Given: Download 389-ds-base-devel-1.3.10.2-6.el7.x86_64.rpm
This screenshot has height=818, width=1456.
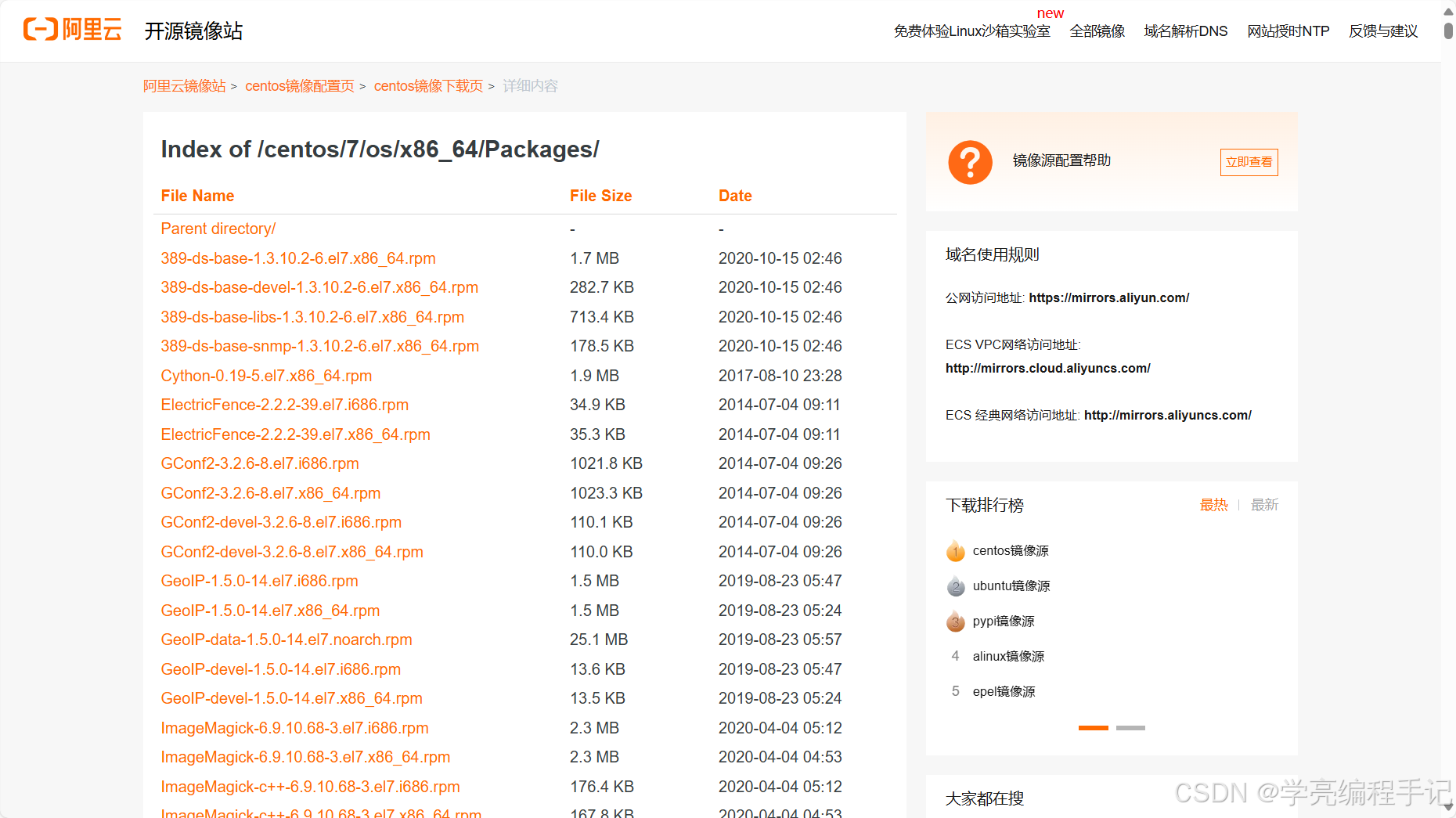Looking at the screenshot, I should click(x=319, y=287).
